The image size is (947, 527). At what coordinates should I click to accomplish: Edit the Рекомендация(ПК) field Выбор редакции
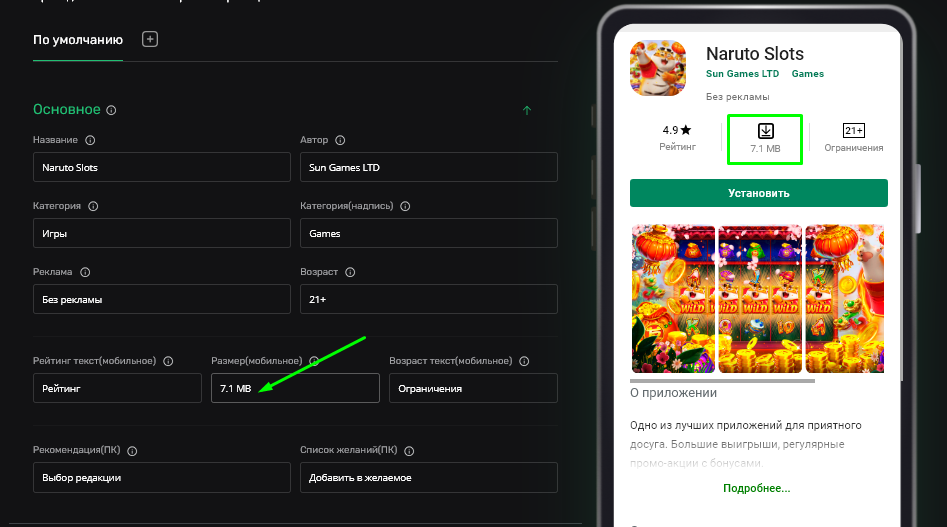[162, 477]
